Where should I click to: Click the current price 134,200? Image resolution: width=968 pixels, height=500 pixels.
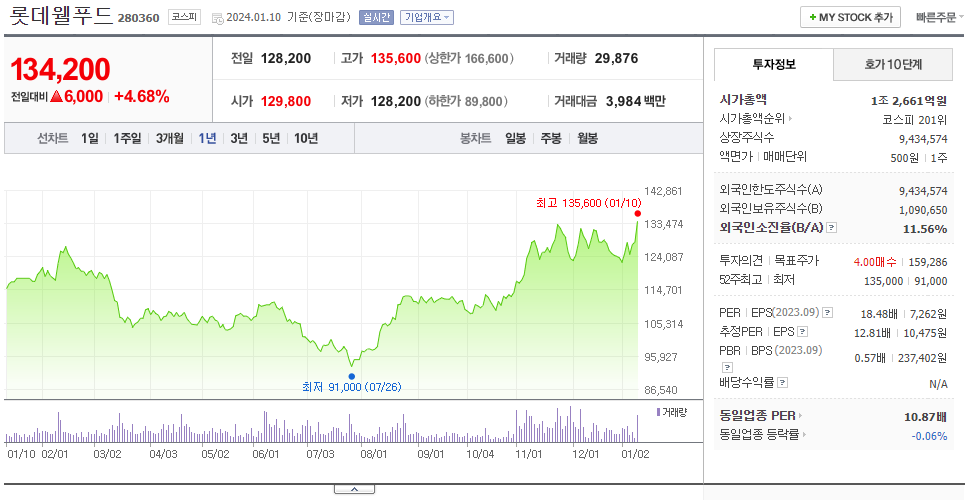[60, 69]
